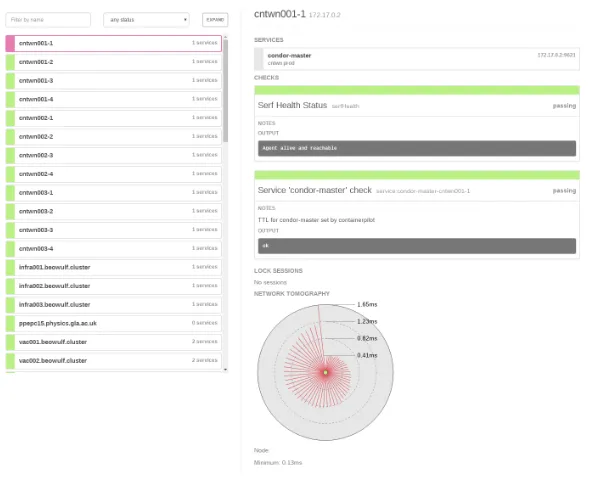Click the 1.65ms label on tomography chart
This screenshot has width=594, height=480.
[x=367, y=304]
